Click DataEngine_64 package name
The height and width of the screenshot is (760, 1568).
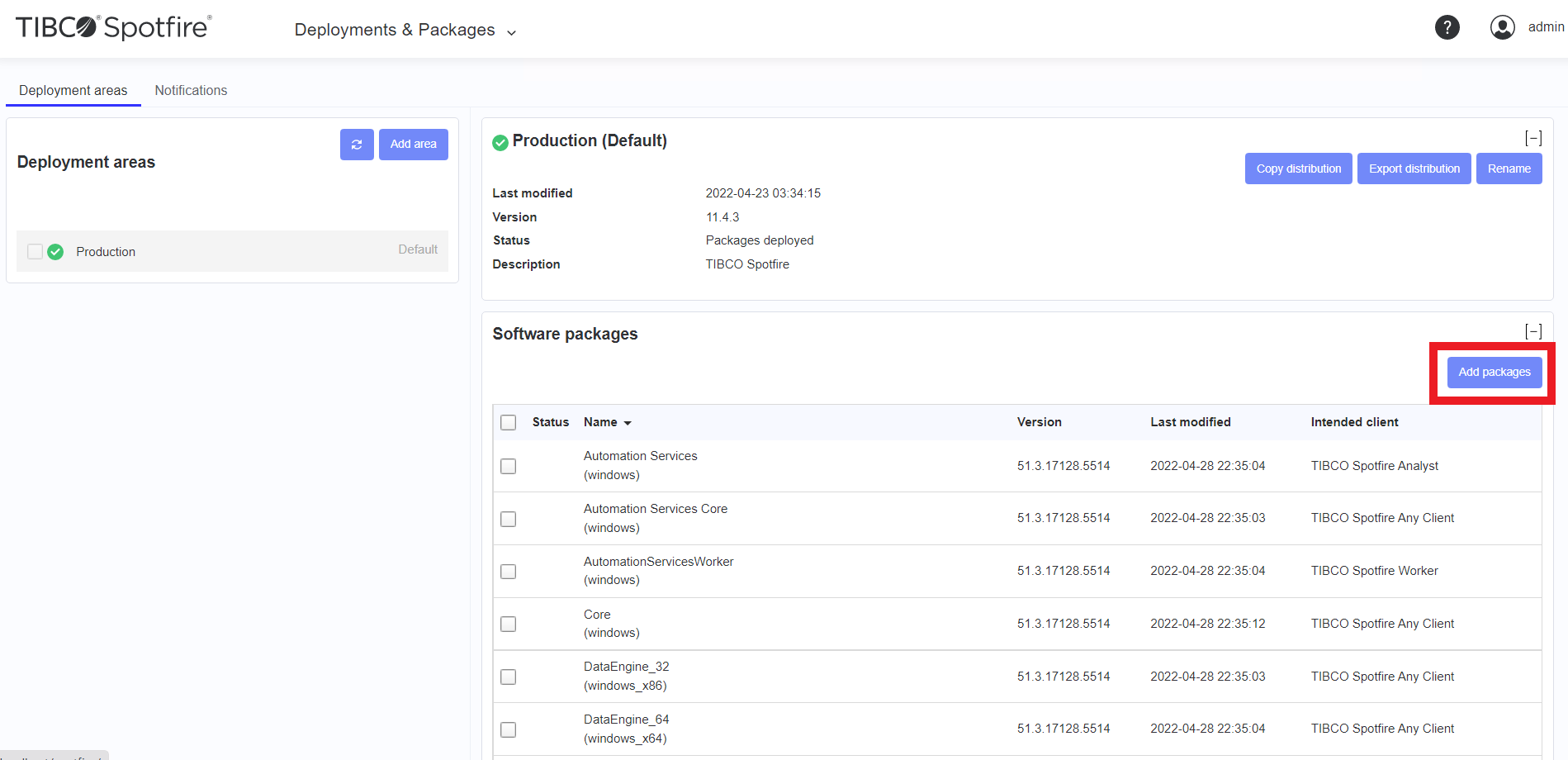pos(627,720)
